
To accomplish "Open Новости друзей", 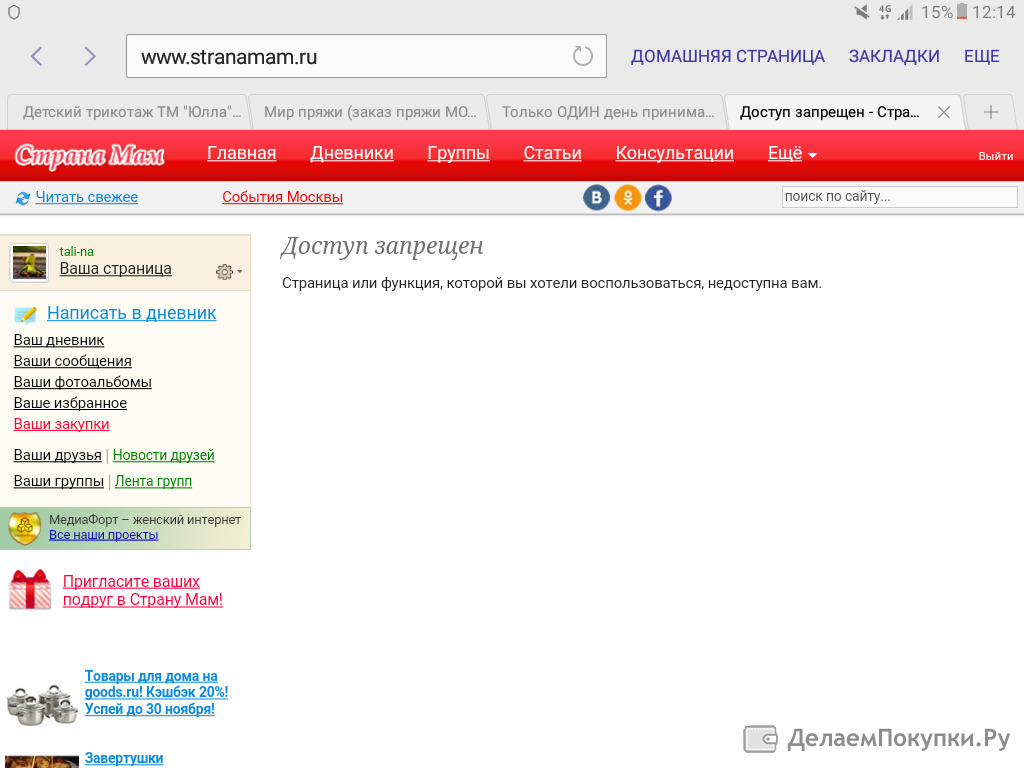I will click(x=164, y=455).
